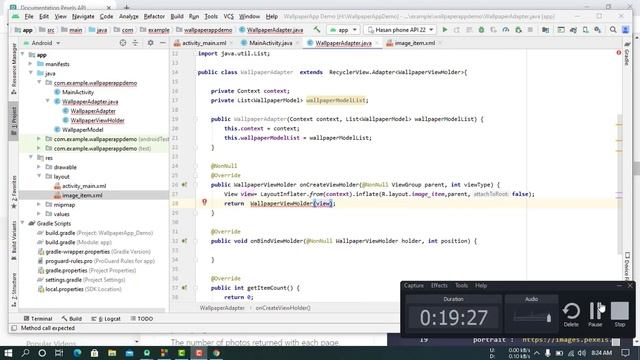Expand the drawable folder
Viewport: 640px width, 360px height.
(39, 167)
